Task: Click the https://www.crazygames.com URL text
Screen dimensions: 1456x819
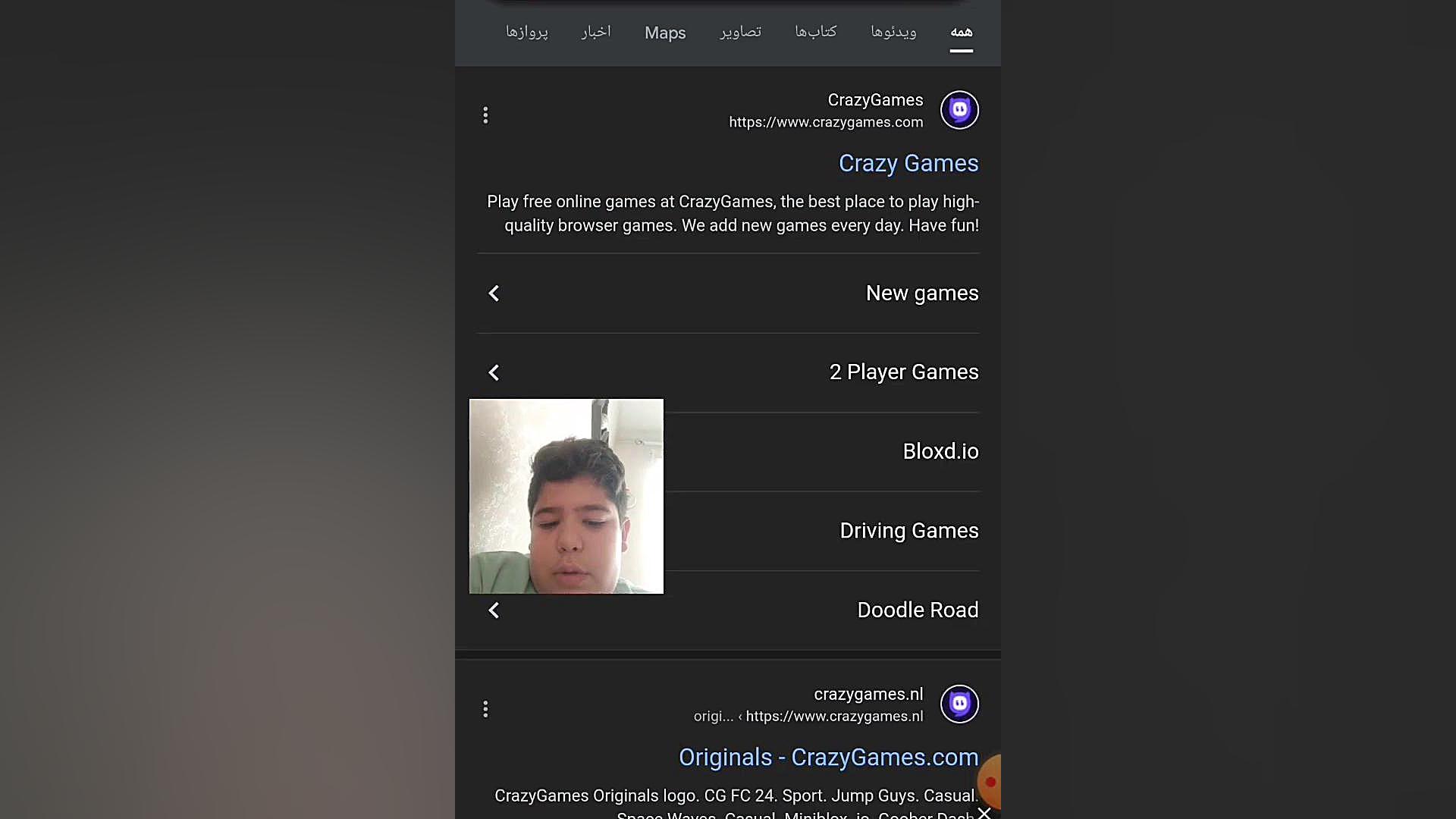Action: coord(826,122)
